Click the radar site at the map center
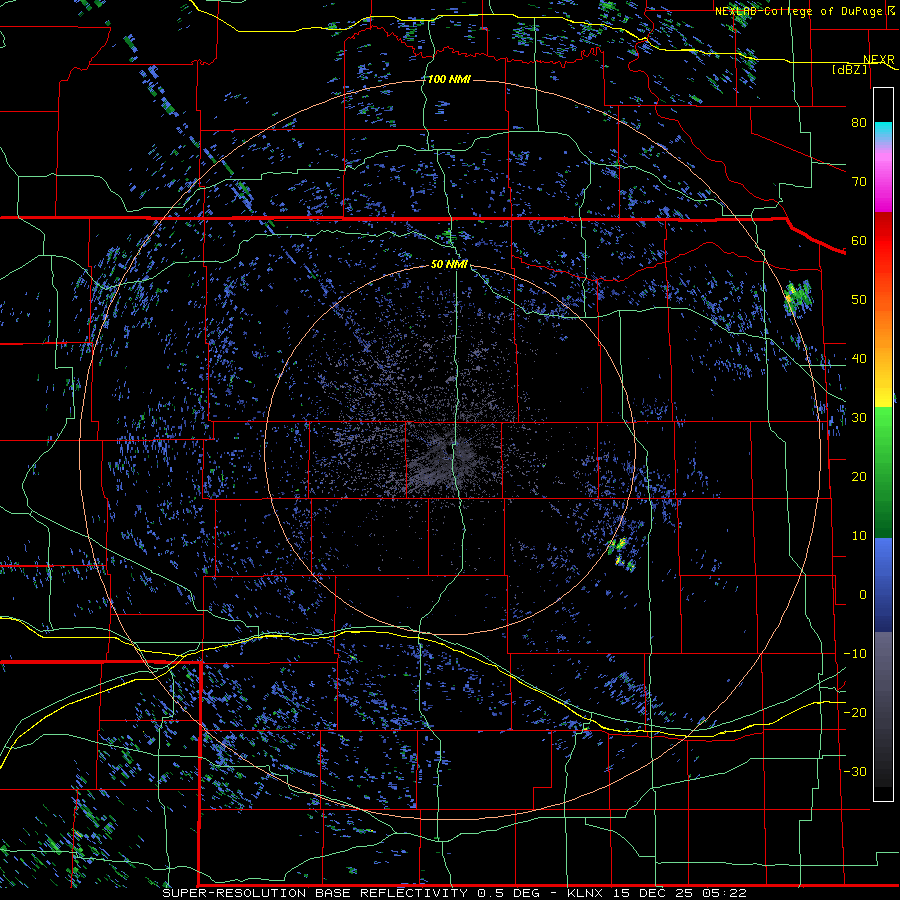 point(450,450)
